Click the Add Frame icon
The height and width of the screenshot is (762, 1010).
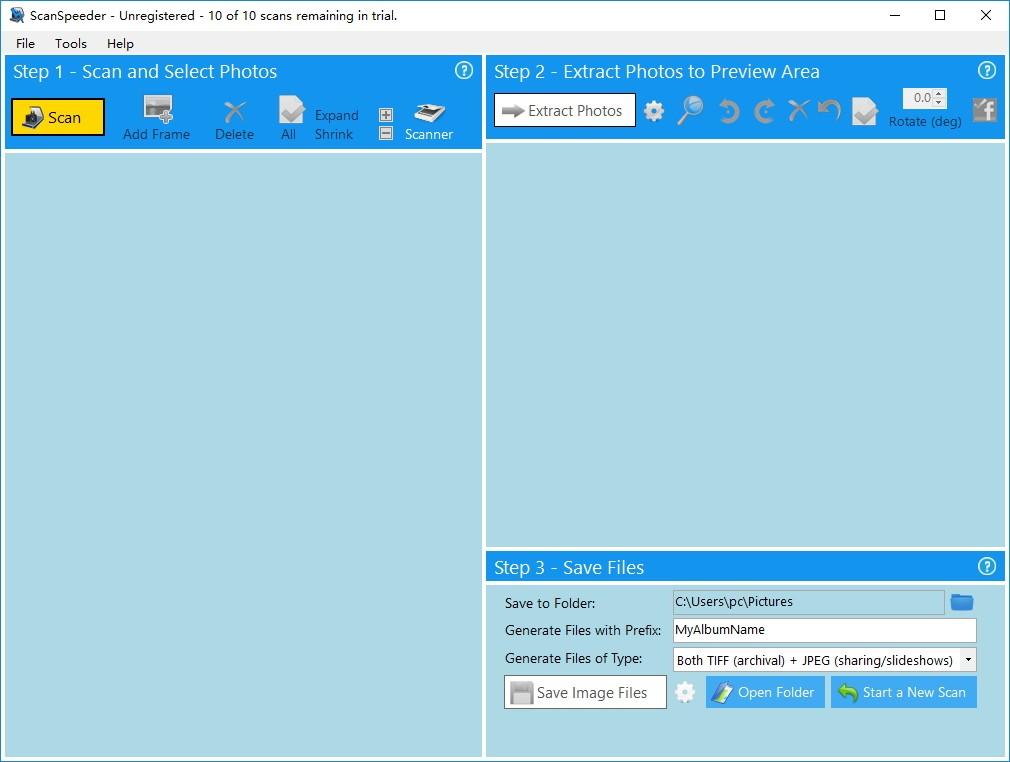(158, 109)
